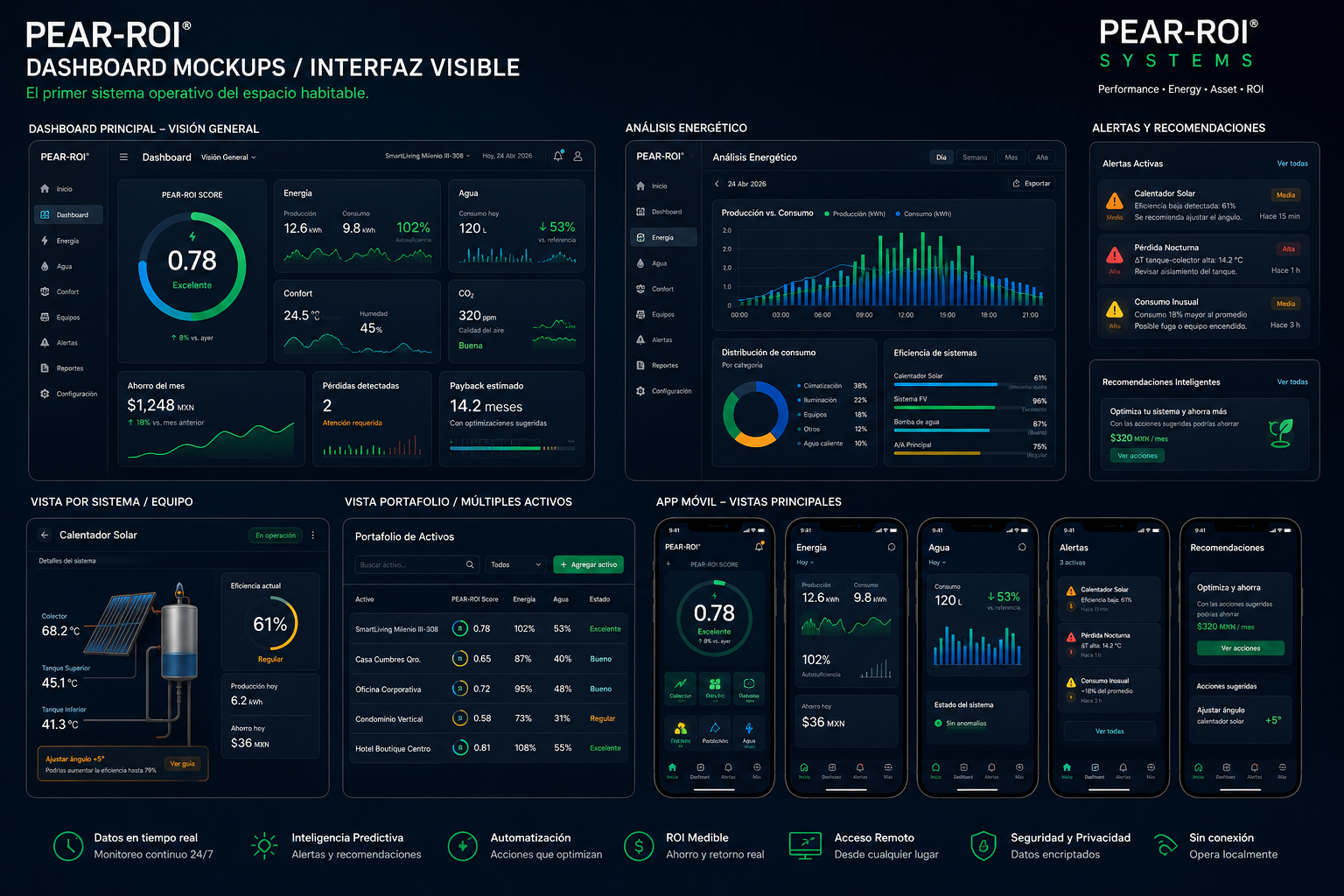Screen dimensions: 1344x896
Task: Click the En operación status badge
Action: click(x=276, y=535)
